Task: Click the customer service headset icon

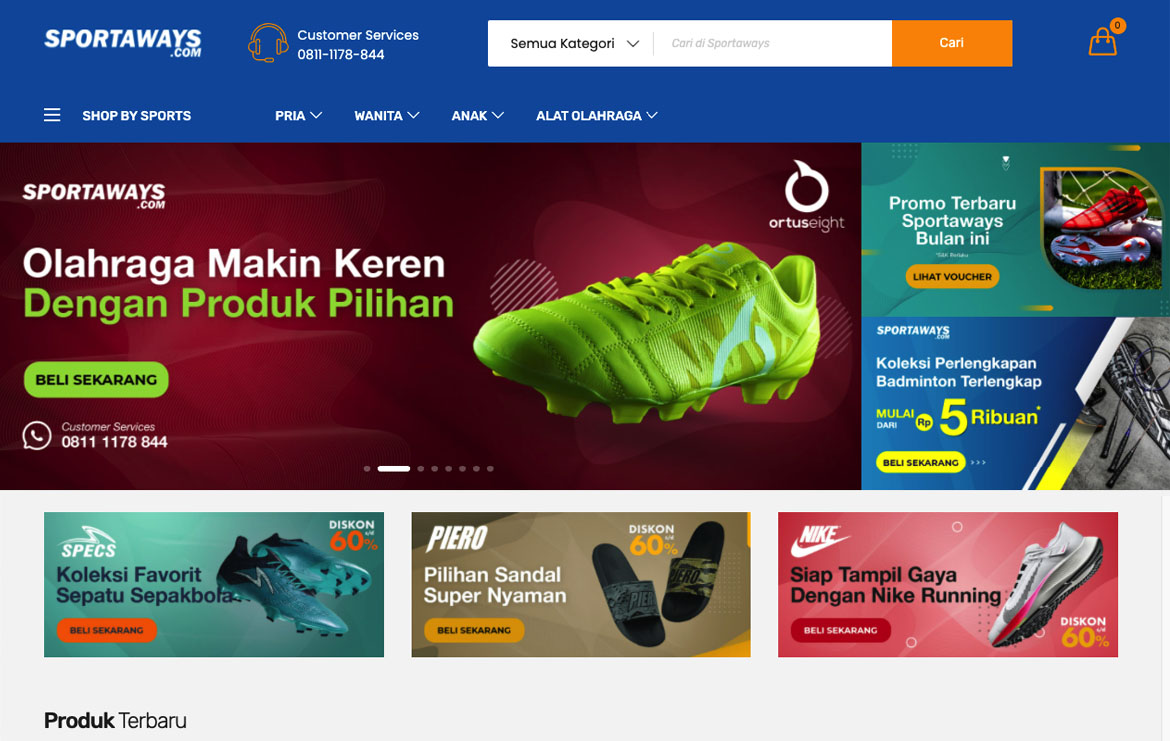Action: point(268,43)
